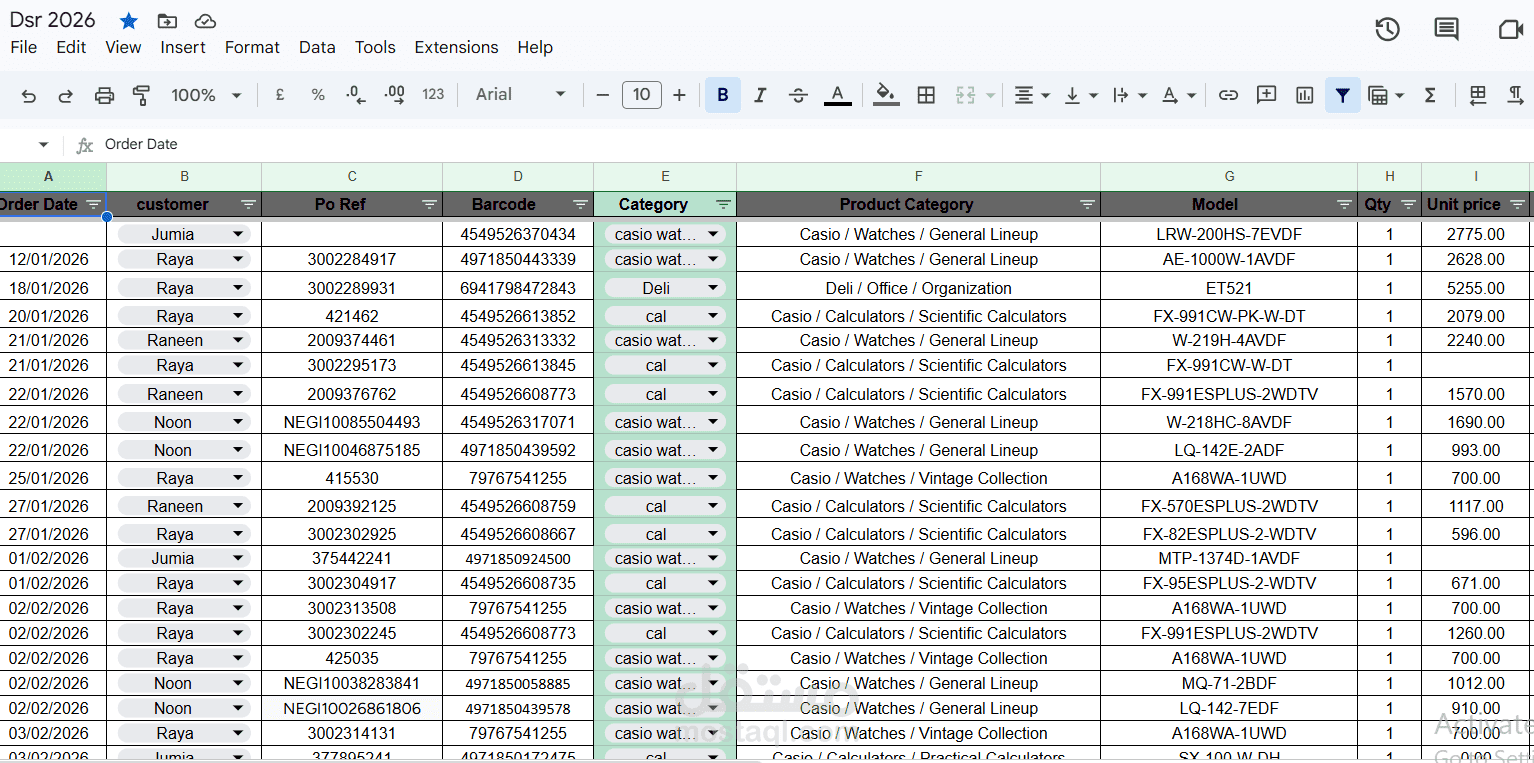This screenshot has height=763, width=1534.
Task: Click the font size input box
Action: pyautogui.click(x=641, y=95)
